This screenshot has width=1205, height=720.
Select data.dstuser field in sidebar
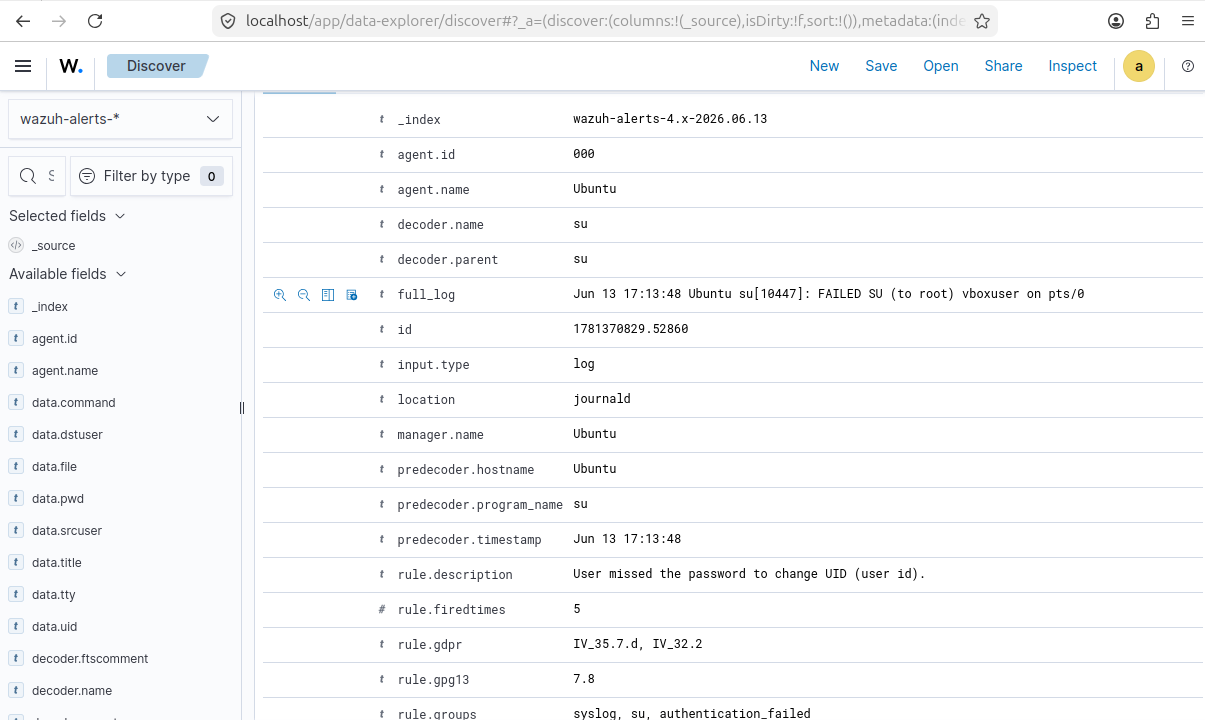(67, 435)
